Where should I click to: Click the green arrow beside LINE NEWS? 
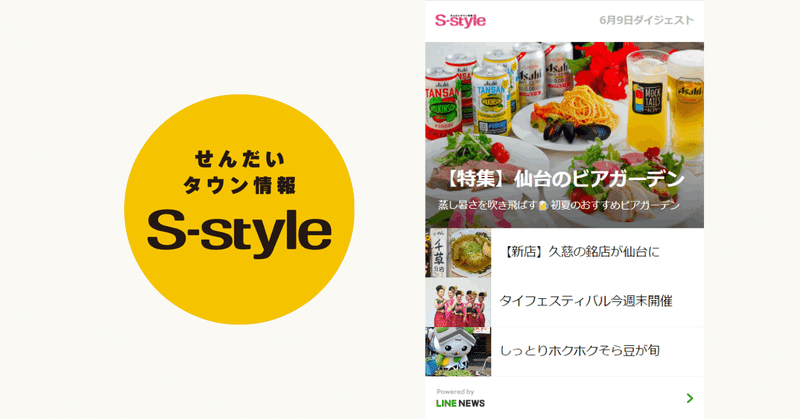coord(690,398)
